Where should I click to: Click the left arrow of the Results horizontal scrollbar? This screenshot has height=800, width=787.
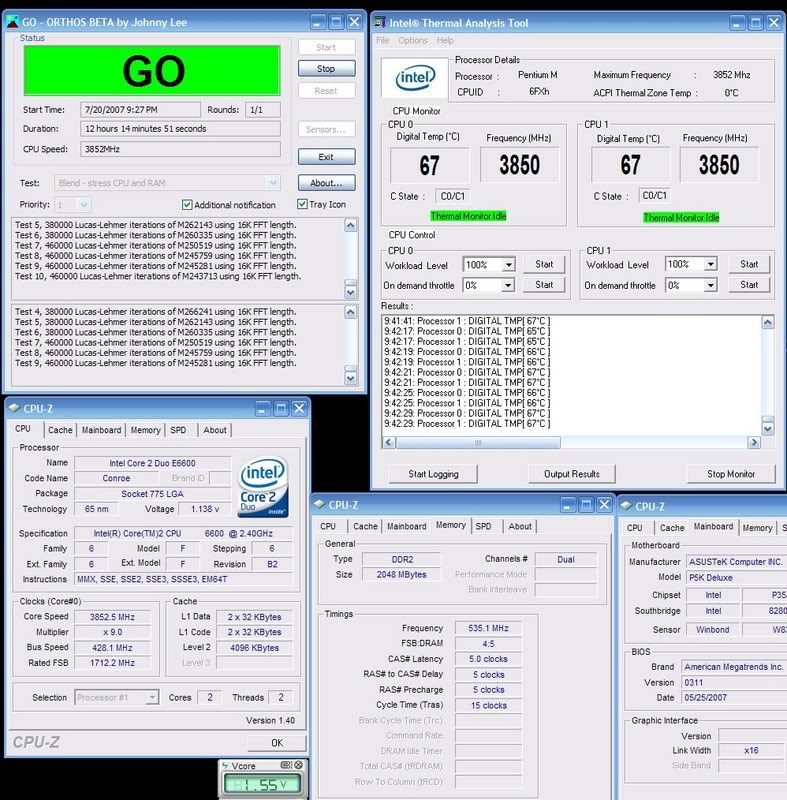point(389,442)
